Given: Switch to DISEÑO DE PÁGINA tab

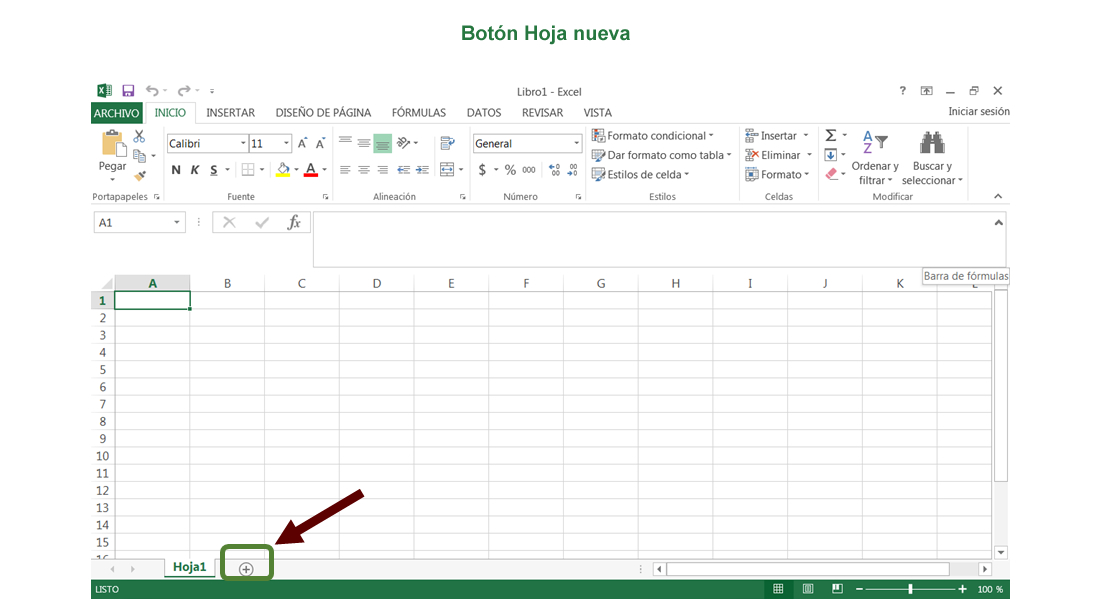Looking at the screenshot, I should click(323, 113).
